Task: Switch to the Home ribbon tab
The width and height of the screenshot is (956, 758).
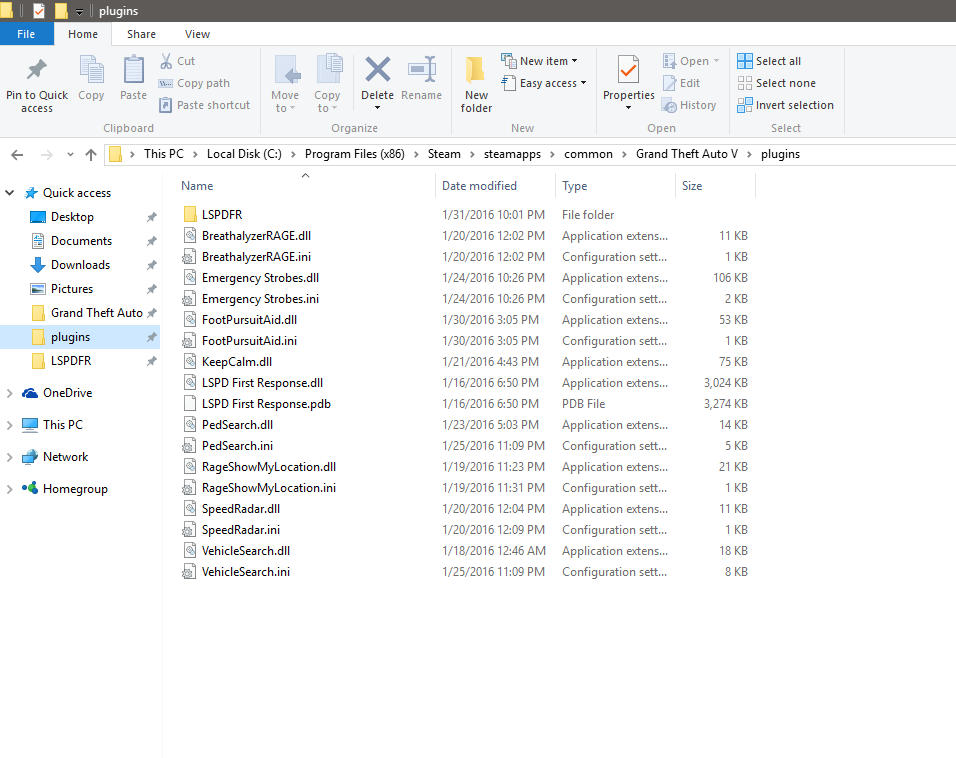Action: coord(83,34)
